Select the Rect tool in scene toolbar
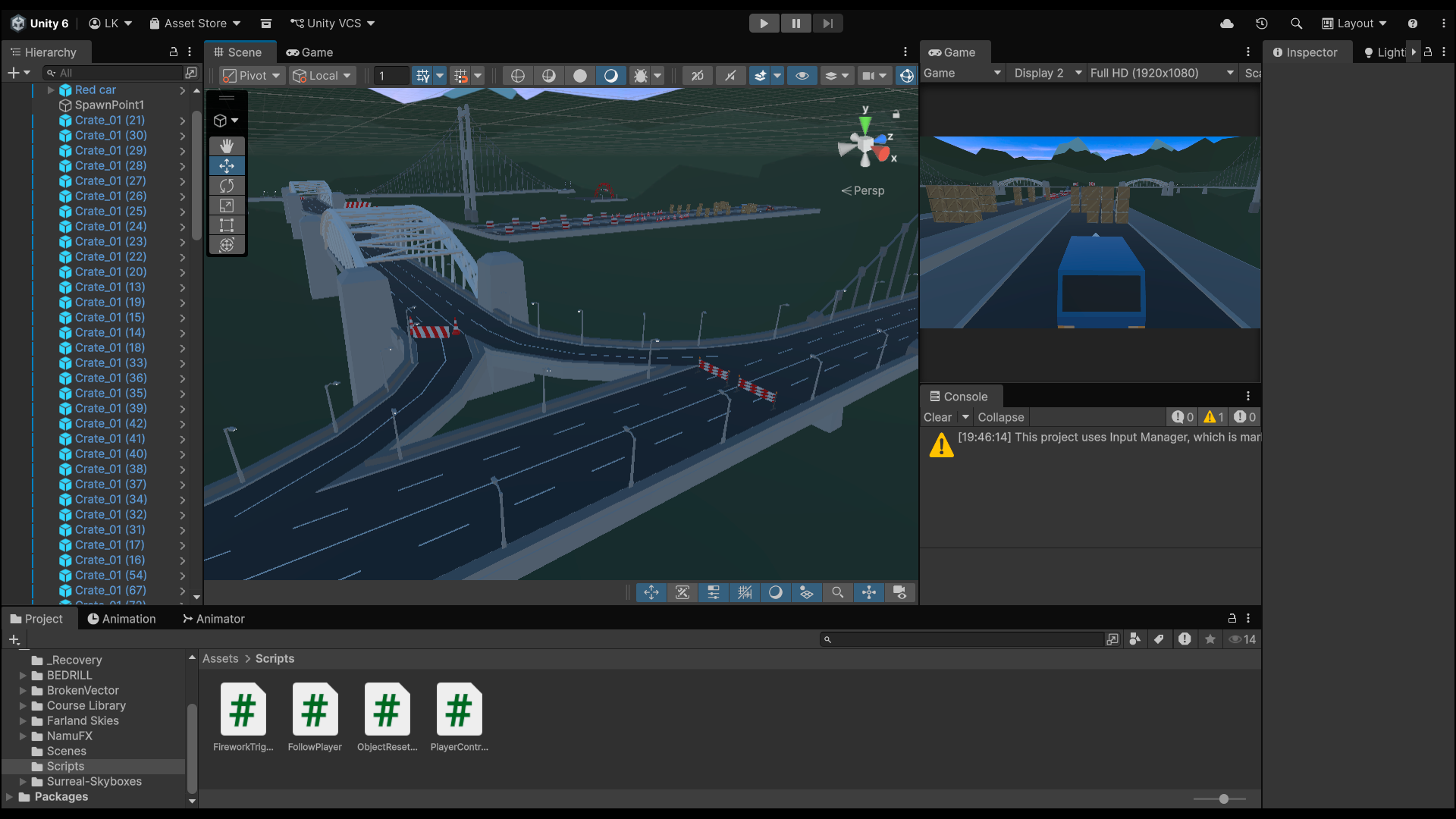The height and width of the screenshot is (819, 1456). point(227,225)
